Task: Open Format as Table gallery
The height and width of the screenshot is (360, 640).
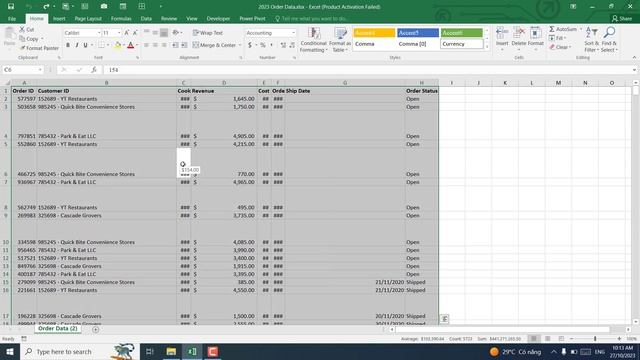Action: pos(340,40)
